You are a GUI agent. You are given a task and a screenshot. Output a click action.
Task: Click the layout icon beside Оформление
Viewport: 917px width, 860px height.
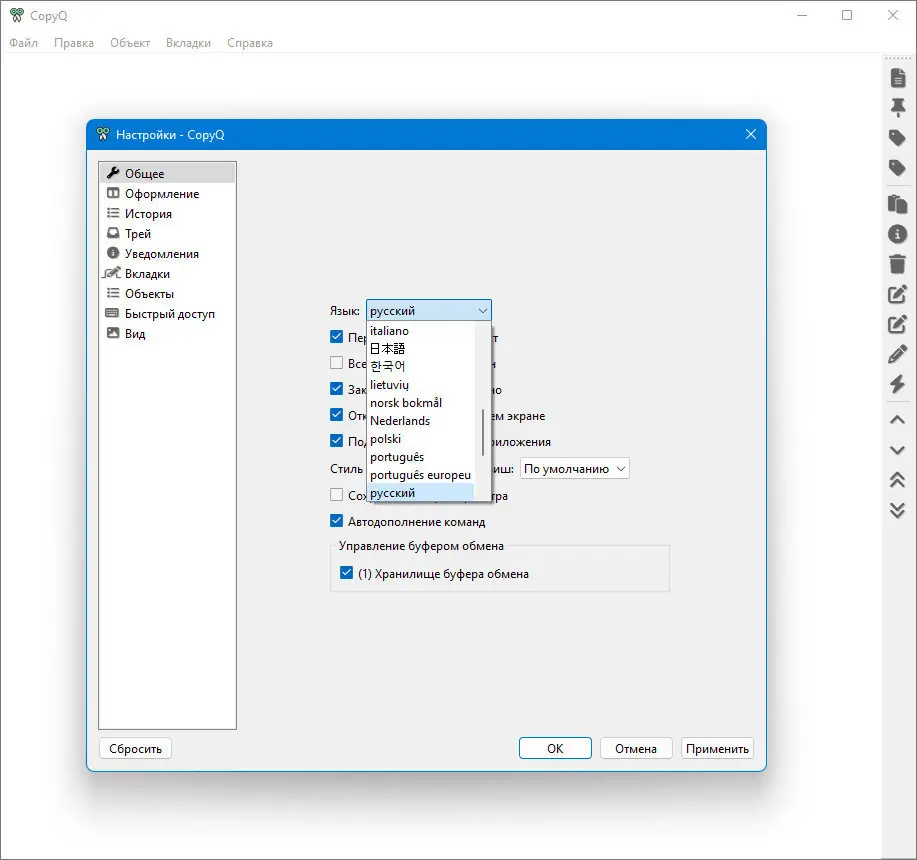click(x=113, y=193)
